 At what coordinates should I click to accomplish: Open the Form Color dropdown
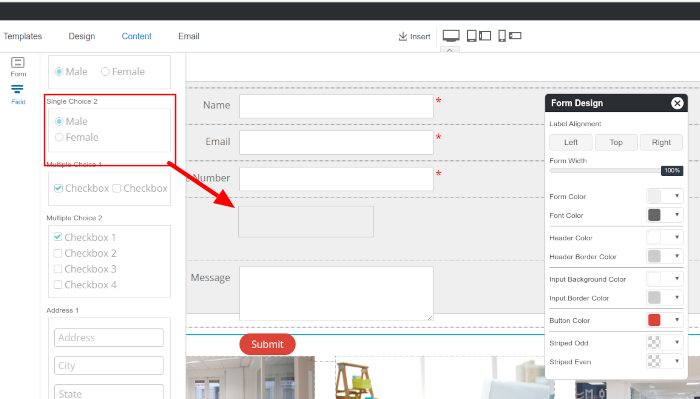point(664,196)
